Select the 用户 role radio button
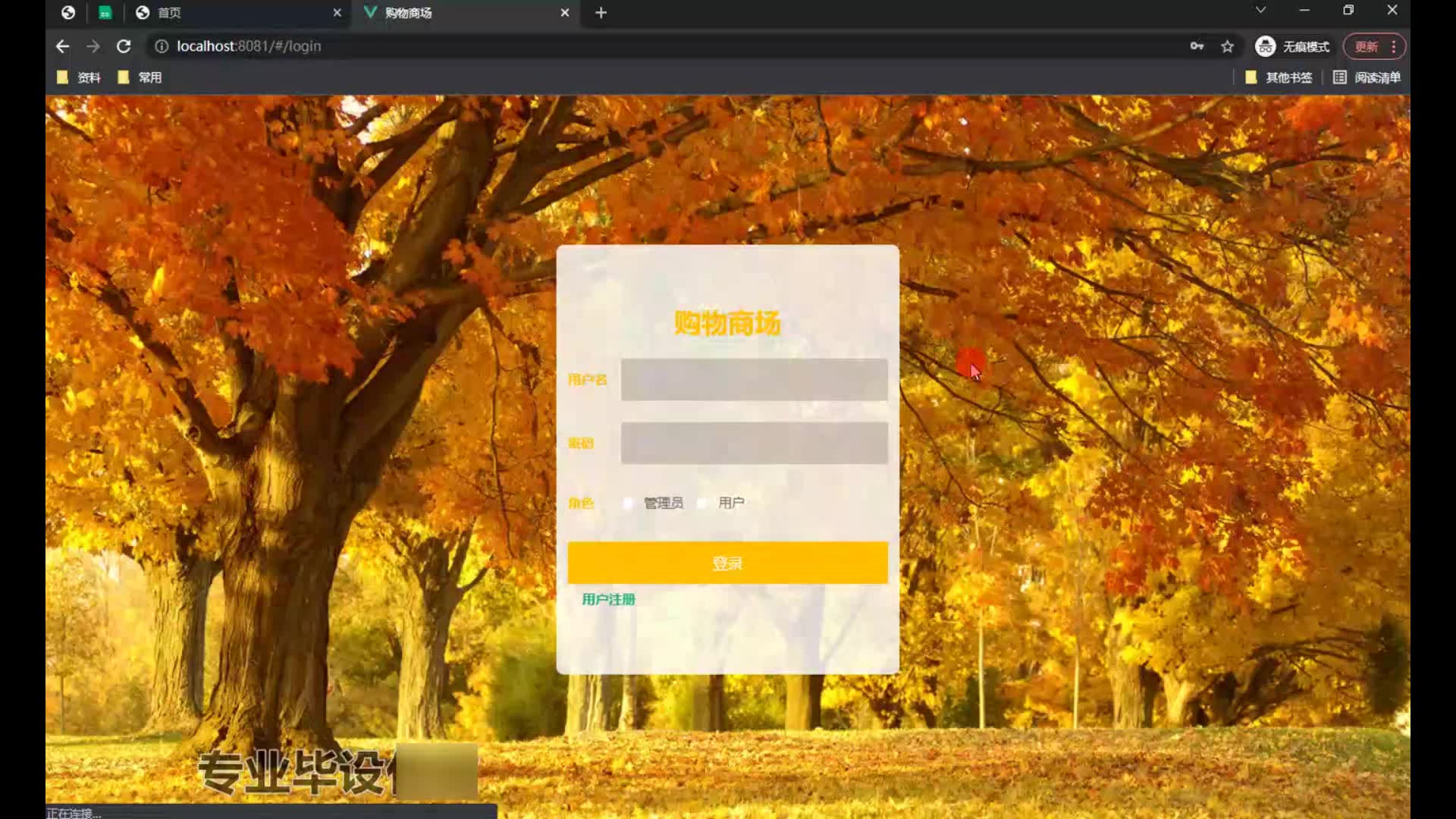Screen dimensions: 1456x819 coord(702,503)
